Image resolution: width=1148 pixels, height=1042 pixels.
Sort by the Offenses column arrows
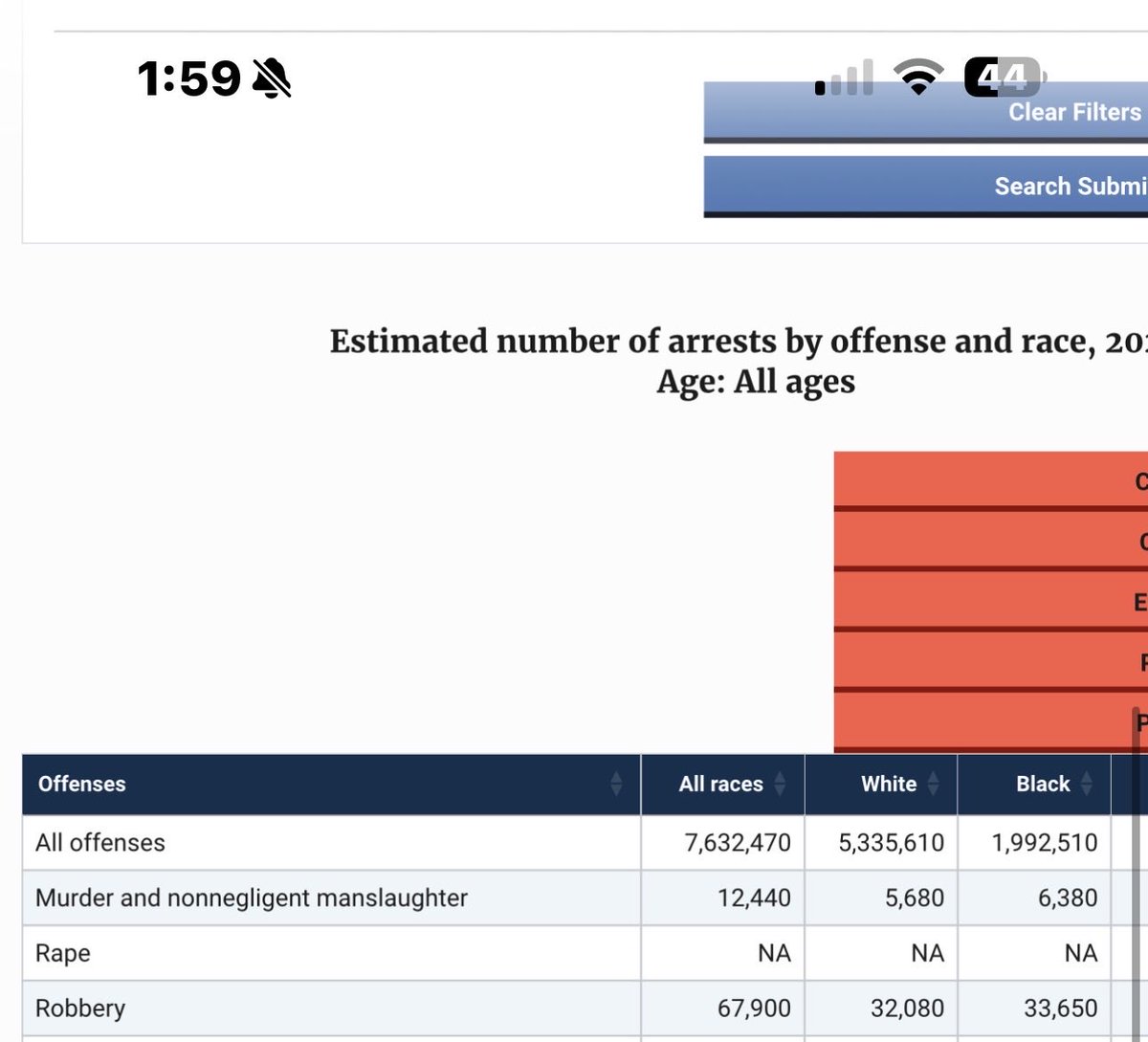pos(616,785)
